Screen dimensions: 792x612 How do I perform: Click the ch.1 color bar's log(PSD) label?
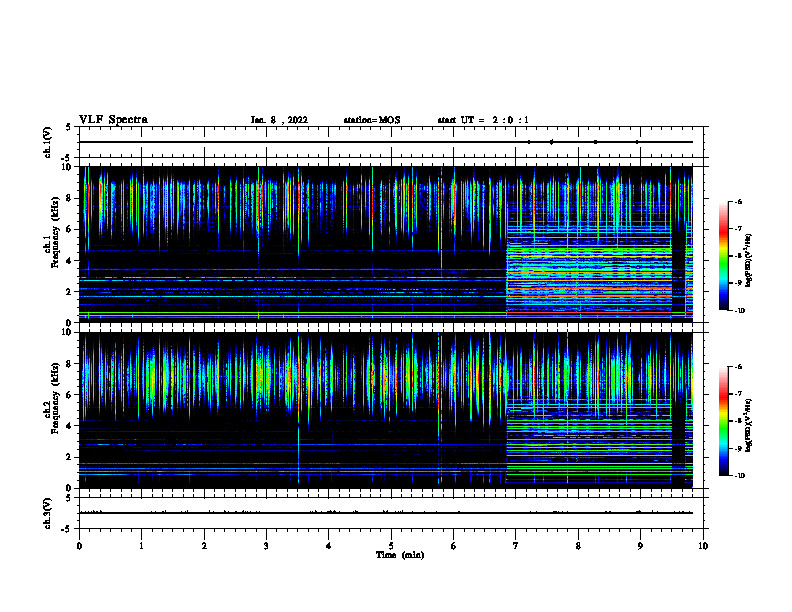[749, 261]
